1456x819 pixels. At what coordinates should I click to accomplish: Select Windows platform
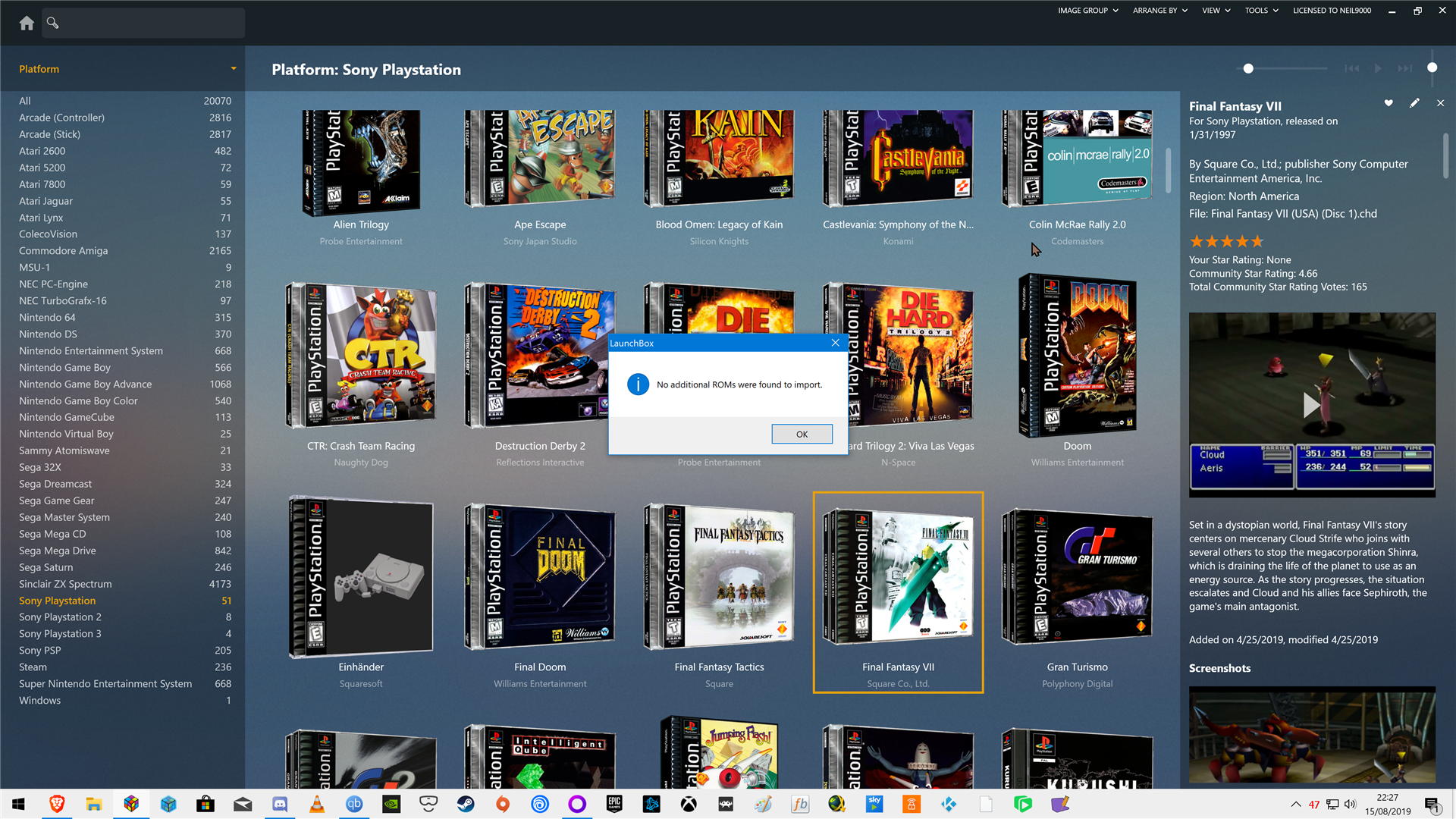(125, 701)
